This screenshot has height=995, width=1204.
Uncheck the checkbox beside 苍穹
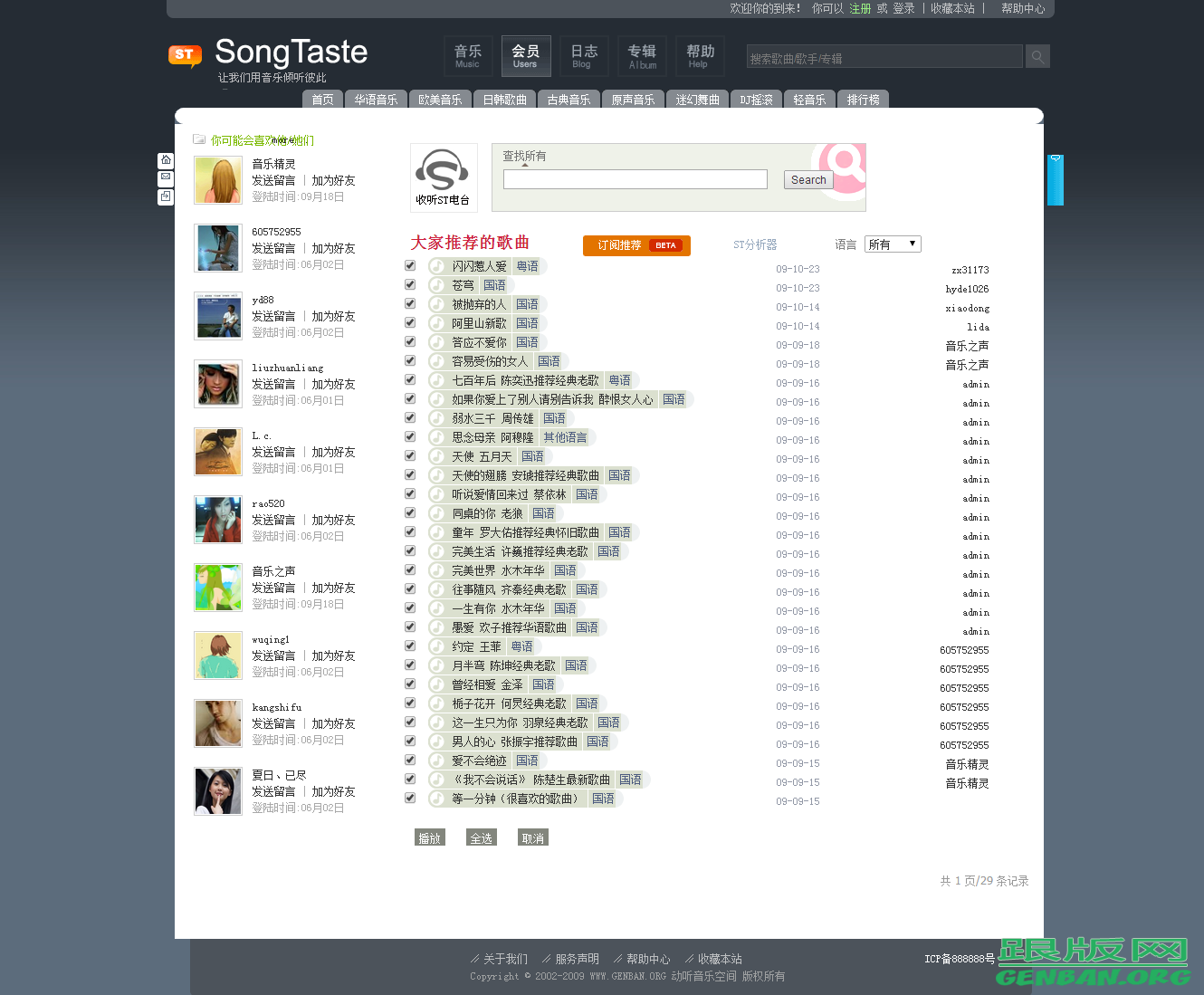click(x=410, y=284)
